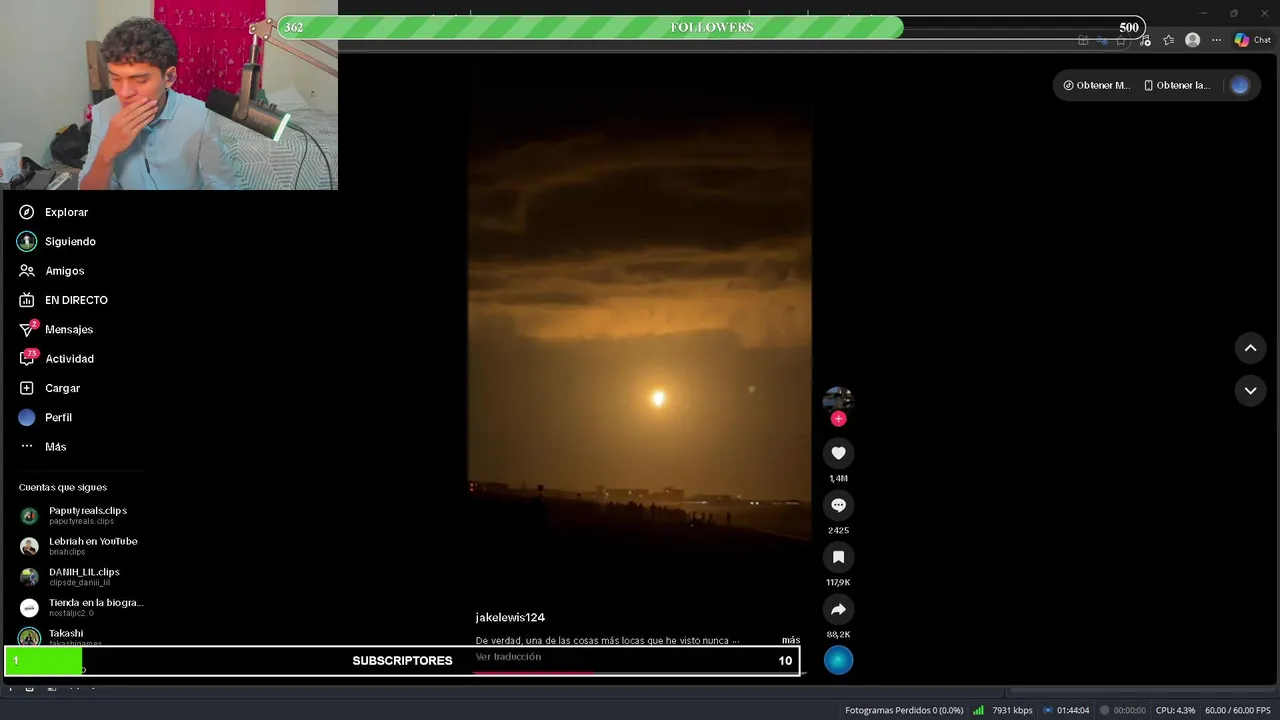The image size is (1280, 720).
Task: Click Ver traducción link
Action: click(508, 657)
